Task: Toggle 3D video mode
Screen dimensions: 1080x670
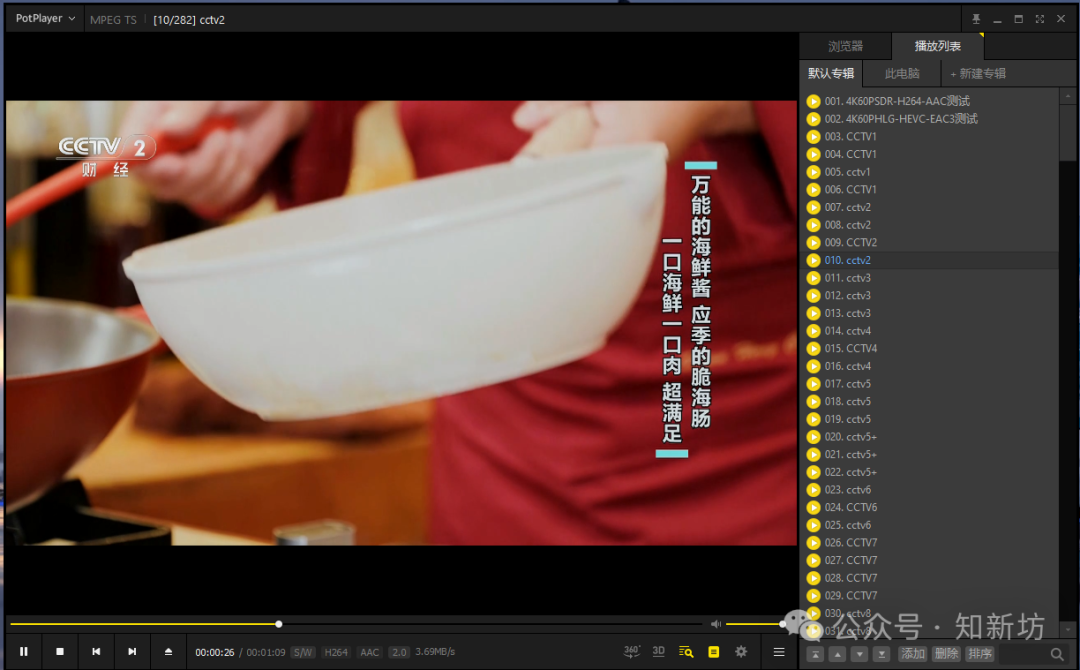Action: [x=658, y=651]
